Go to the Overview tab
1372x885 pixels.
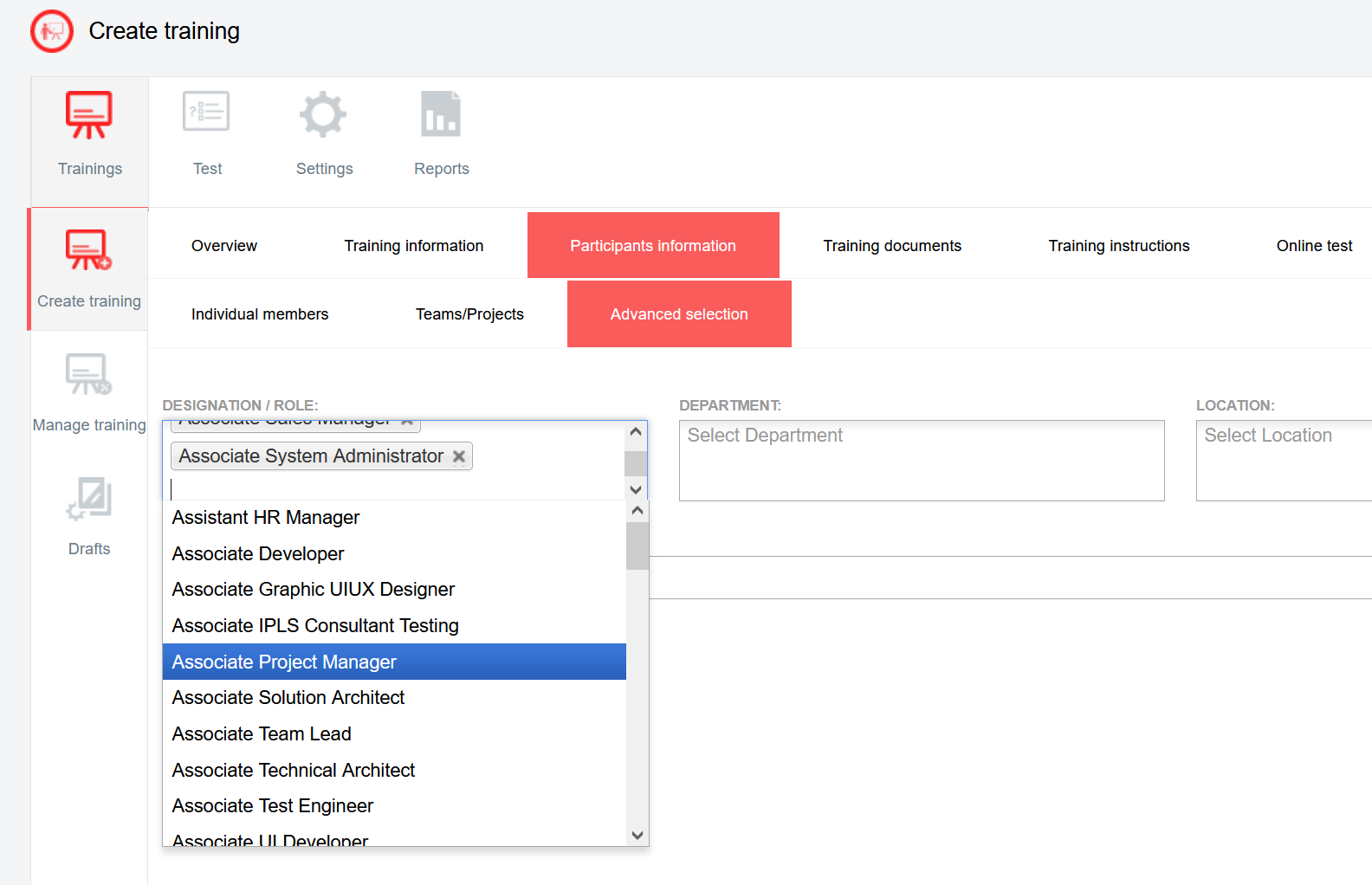click(x=224, y=246)
